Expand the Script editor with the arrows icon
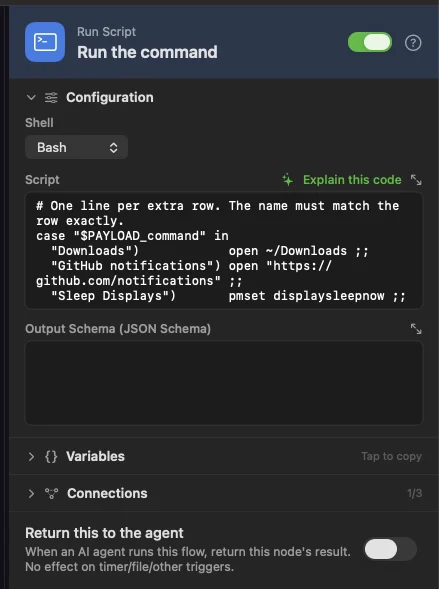 tap(416, 180)
